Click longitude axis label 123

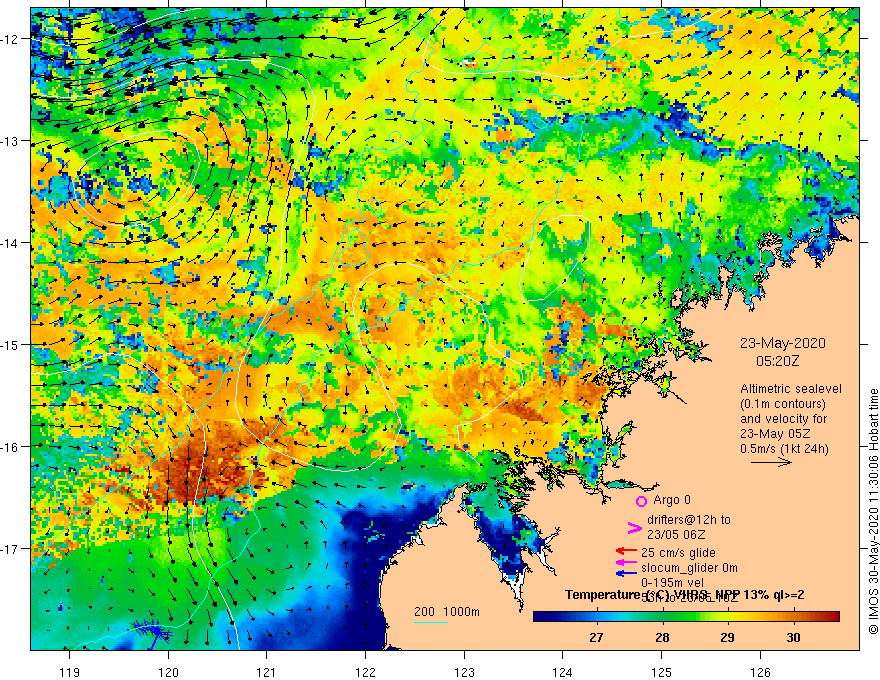464,672
